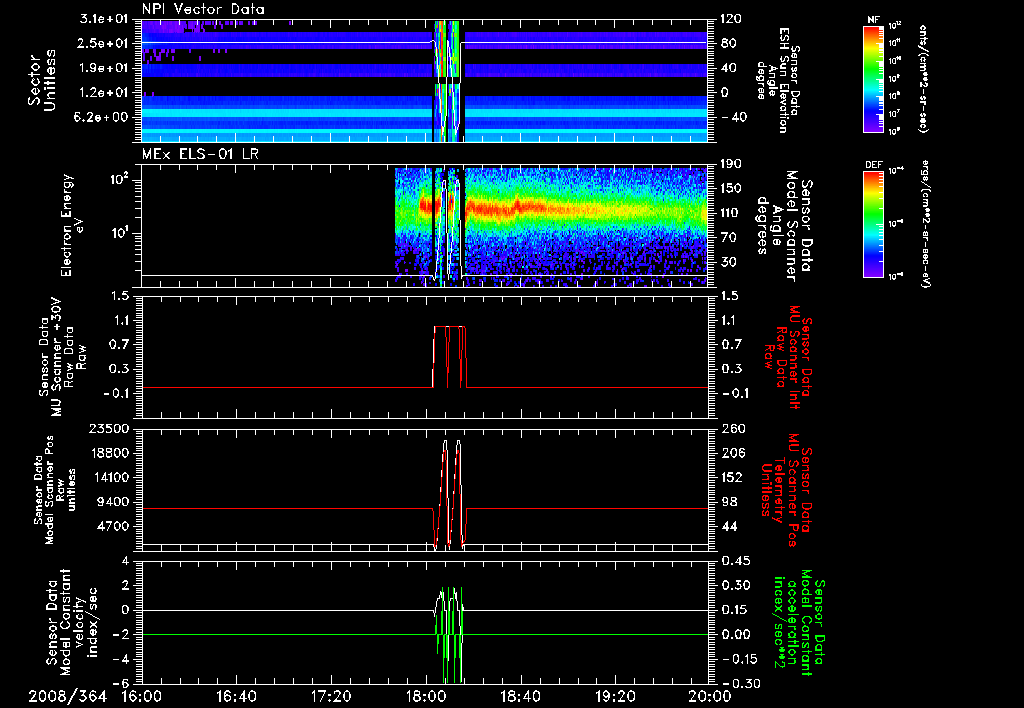Click the "ESH Sun Elevation Angle" axis label

click(778, 78)
